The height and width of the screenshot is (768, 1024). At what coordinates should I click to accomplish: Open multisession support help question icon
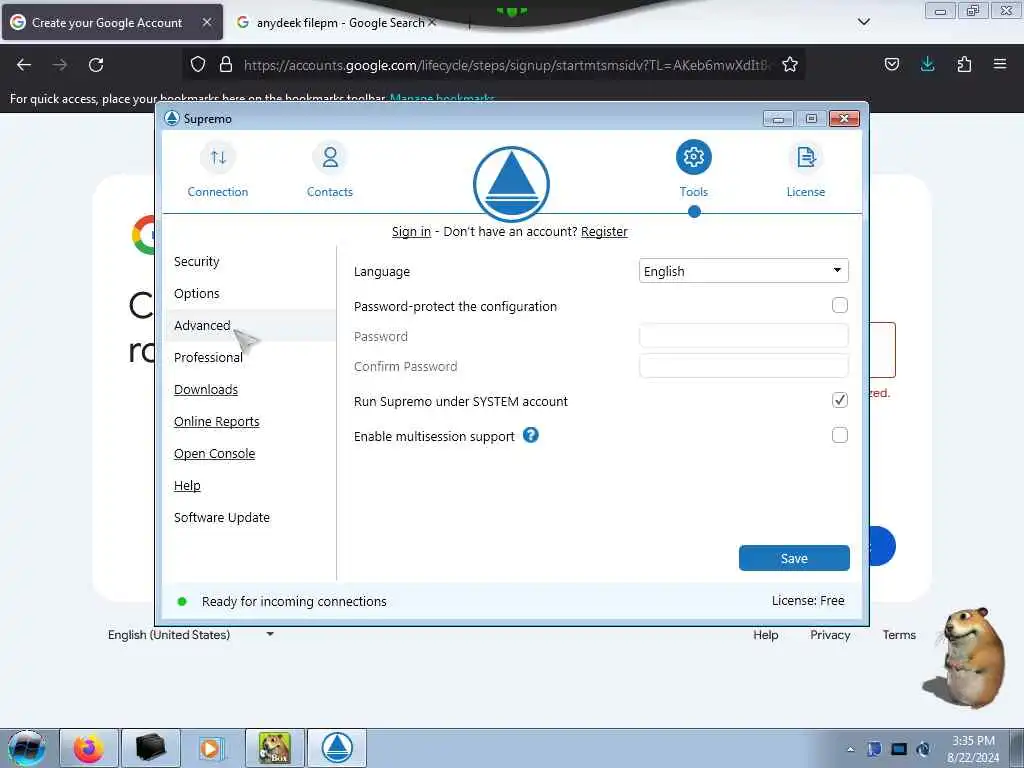tap(531, 435)
